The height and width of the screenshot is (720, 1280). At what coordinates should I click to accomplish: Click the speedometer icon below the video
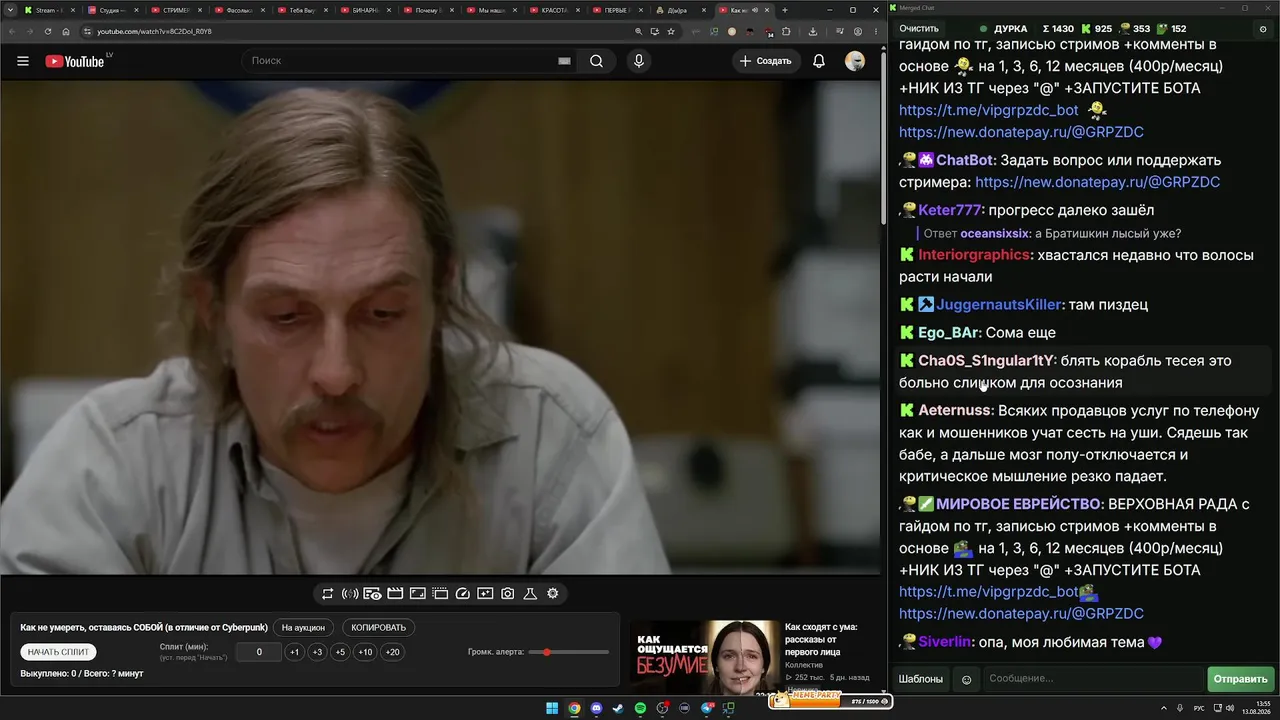462,594
